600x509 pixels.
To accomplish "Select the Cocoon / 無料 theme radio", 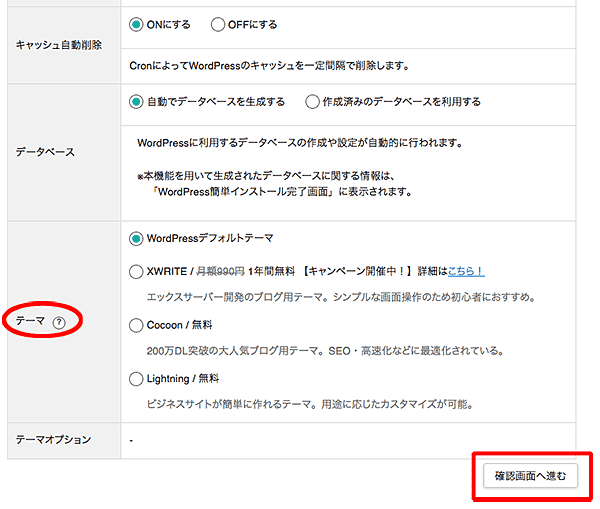I will pos(136,326).
